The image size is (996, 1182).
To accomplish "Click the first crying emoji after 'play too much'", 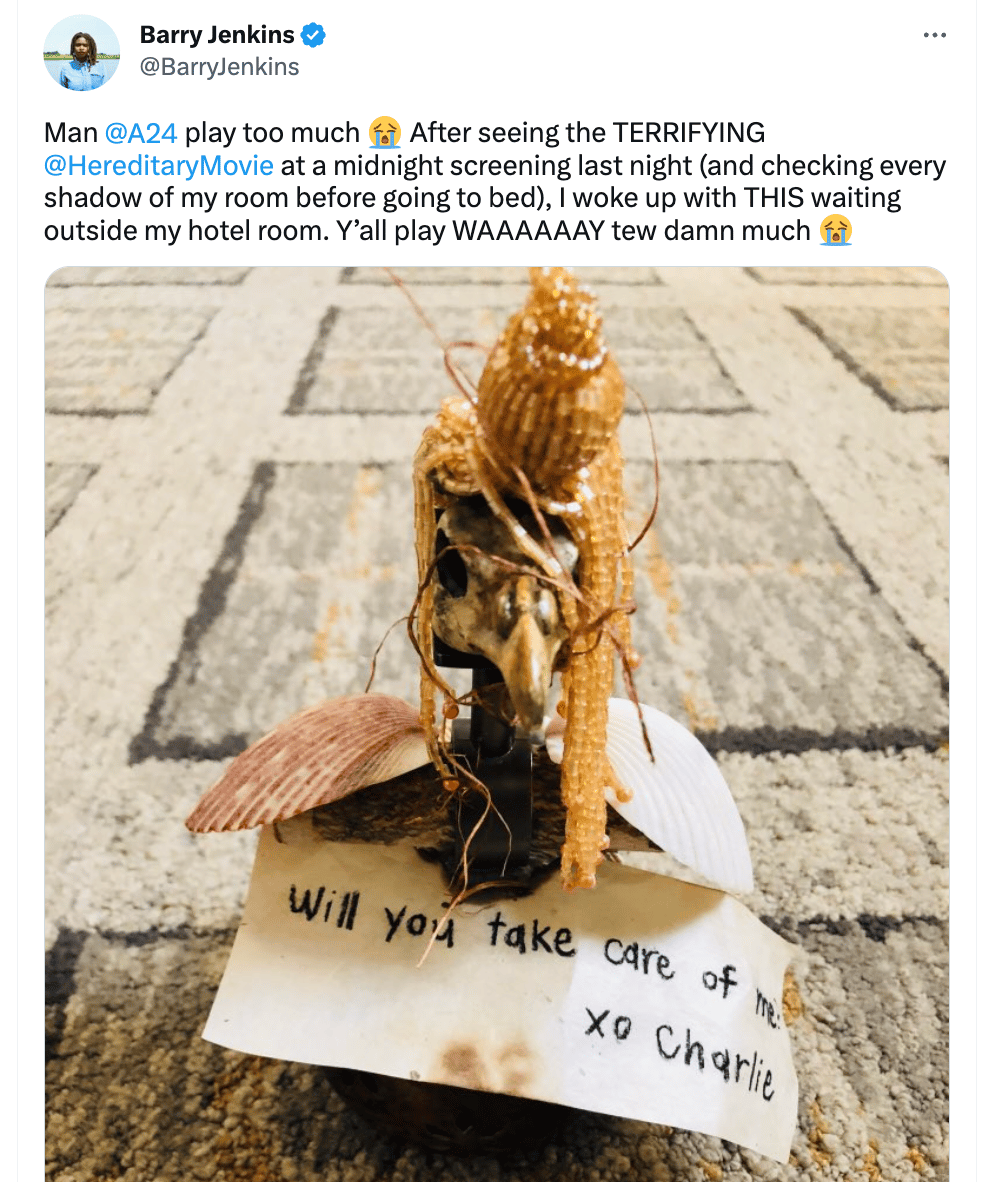I will [385, 133].
